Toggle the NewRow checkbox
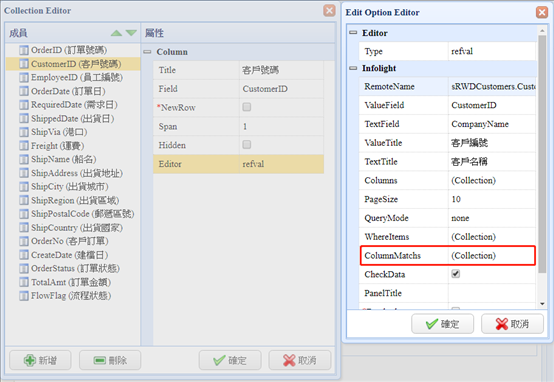 (247, 107)
